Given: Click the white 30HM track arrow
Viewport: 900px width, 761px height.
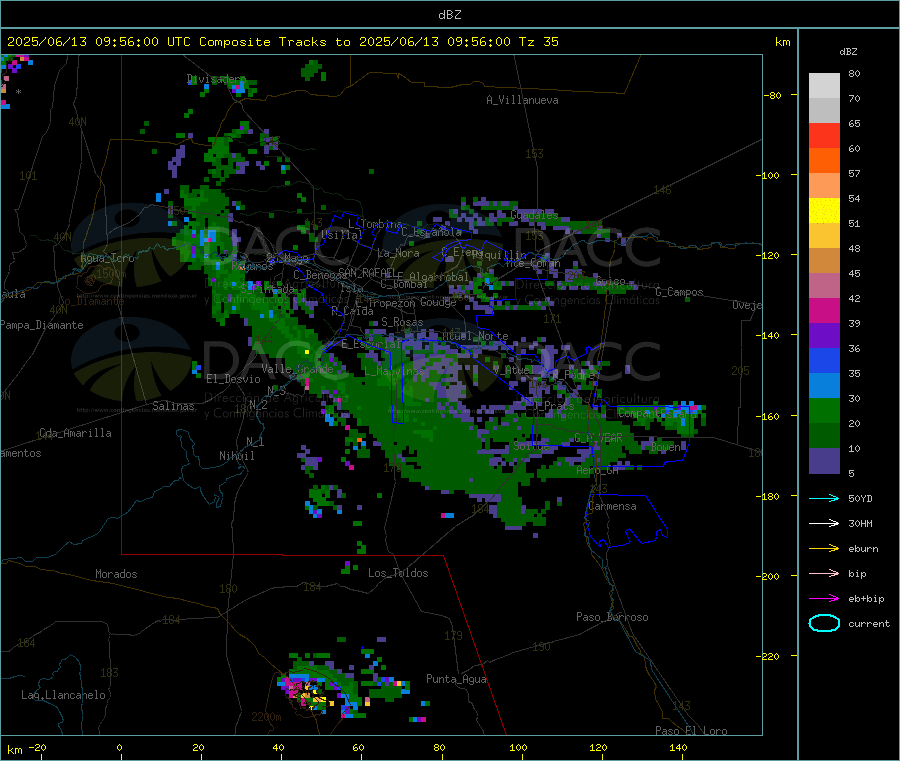Looking at the screenshot, I should pyautogui.click(x=824, y=523).
